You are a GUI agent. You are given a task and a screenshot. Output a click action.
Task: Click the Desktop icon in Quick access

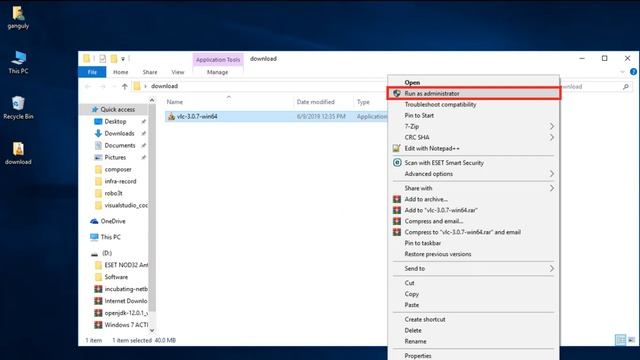click(98, 122)
